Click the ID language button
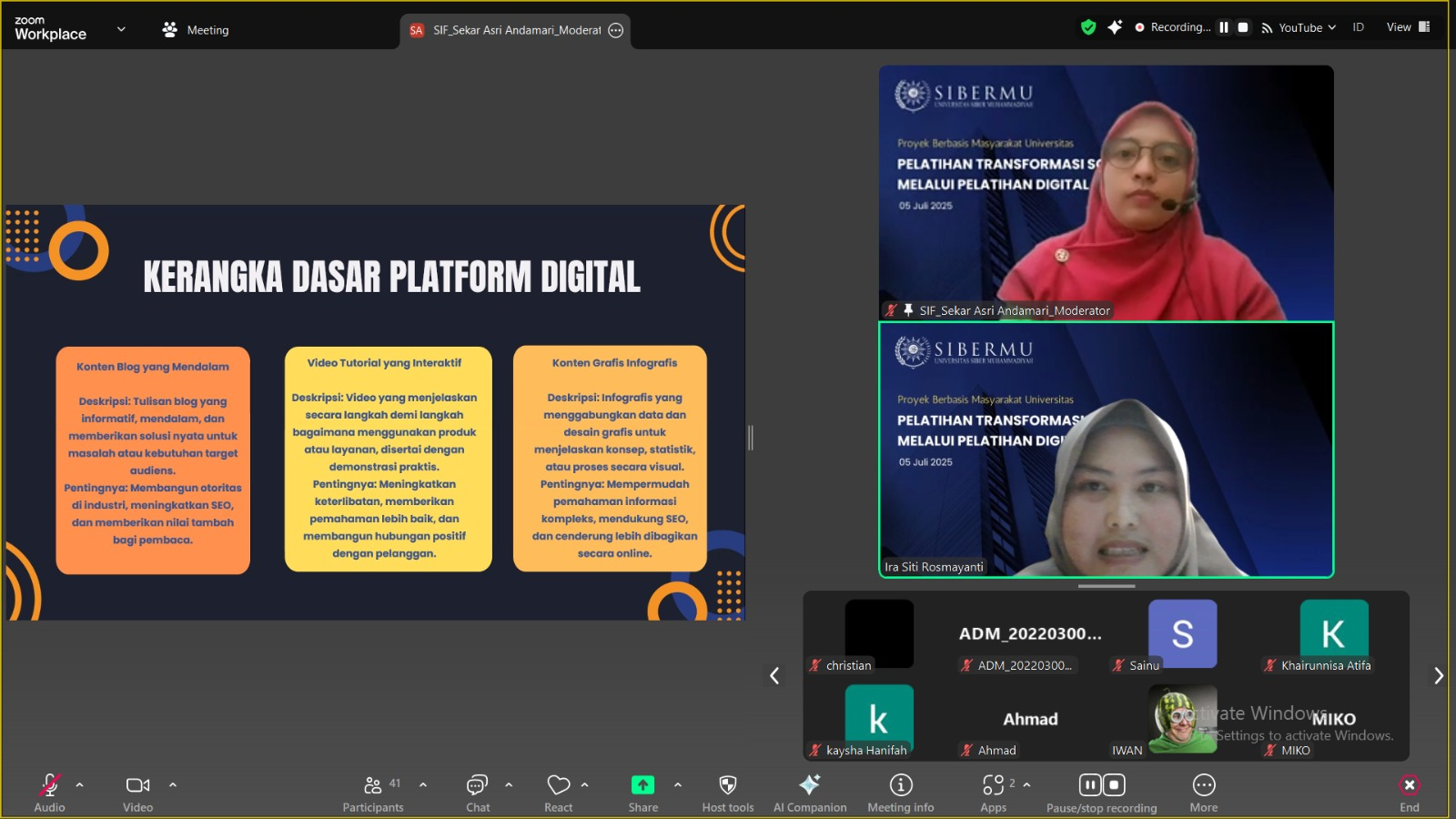 (x=1359, y=27)
